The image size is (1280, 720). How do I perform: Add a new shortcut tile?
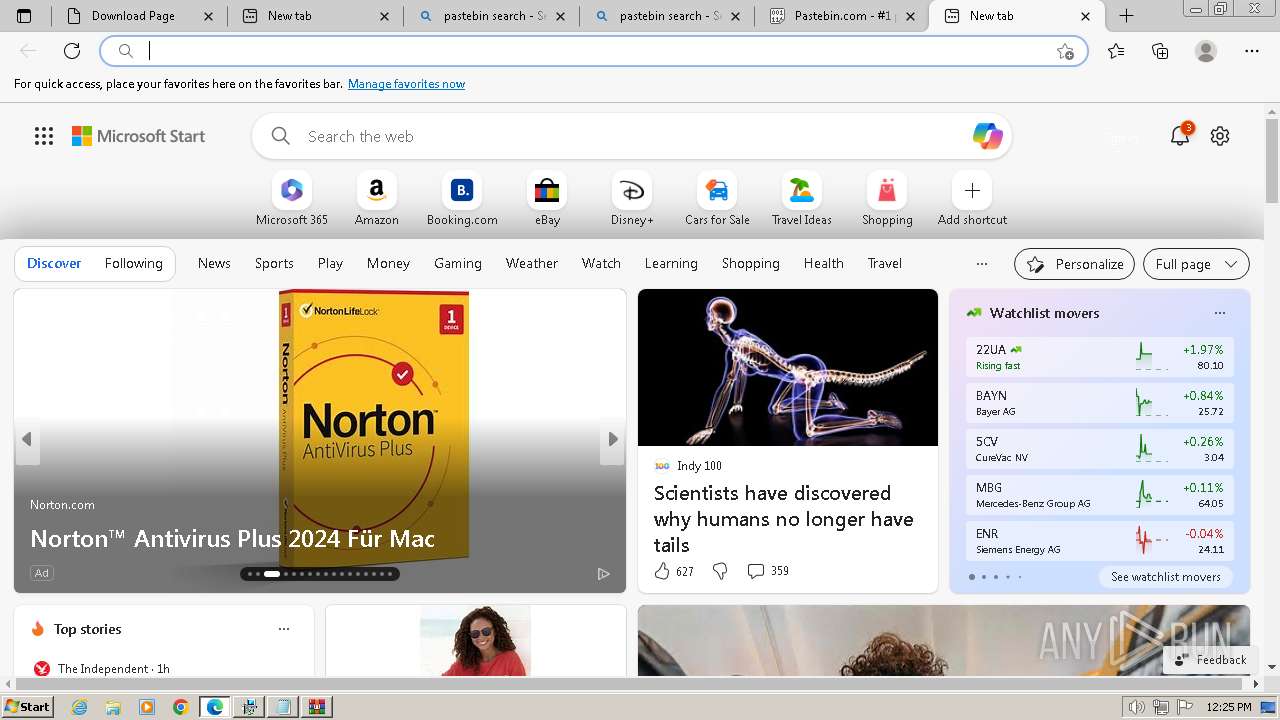972,199
